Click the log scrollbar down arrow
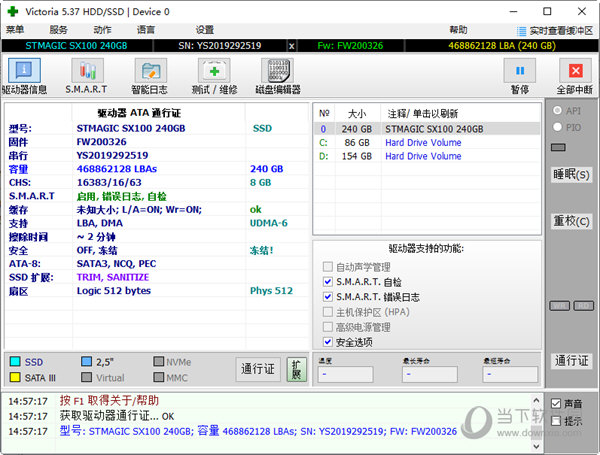600x455 pixels. coord(536,446)
